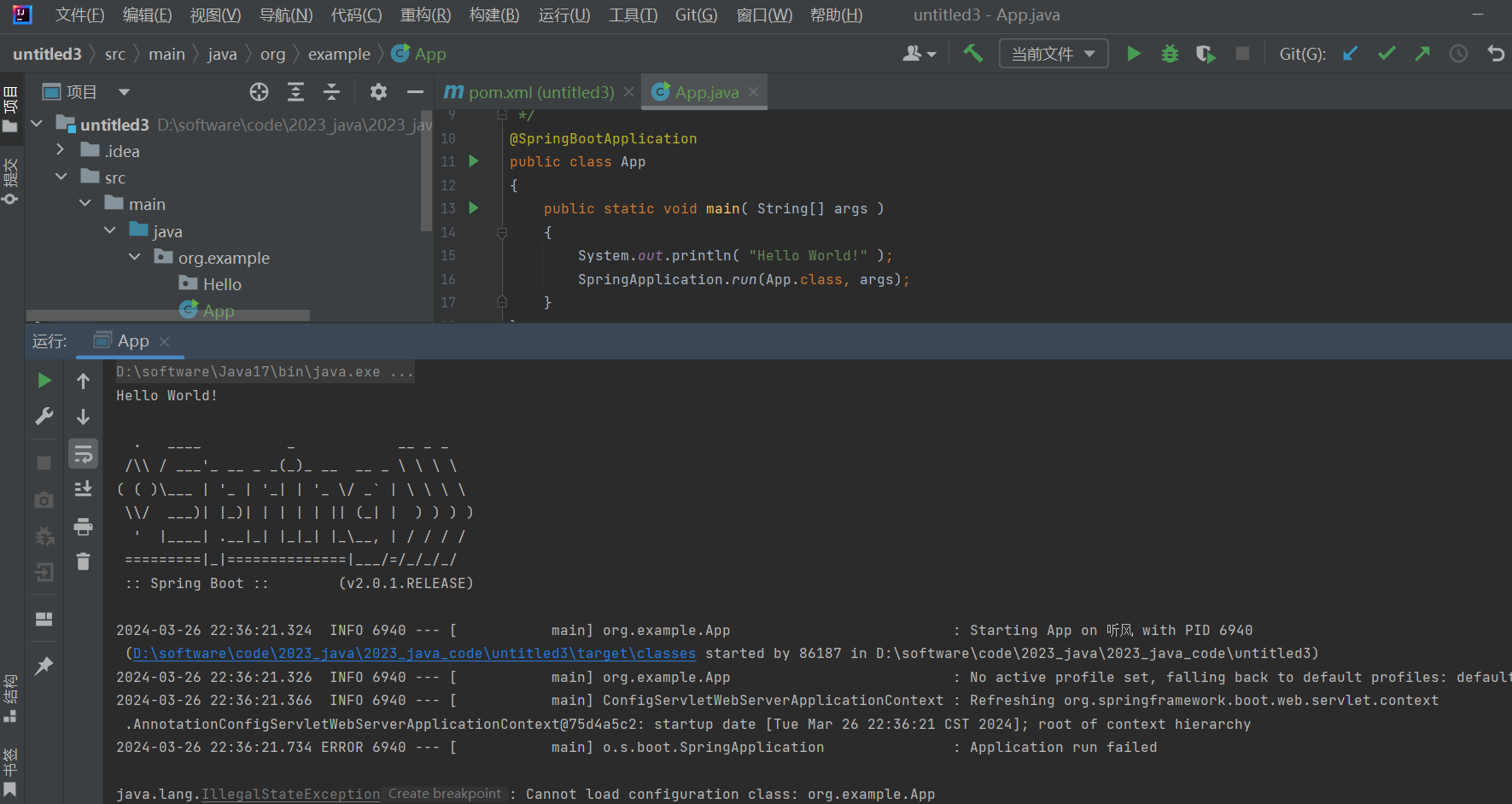The image size is (1512, 804).
Task: Collapse all in project panel
Action: point(331,91)
